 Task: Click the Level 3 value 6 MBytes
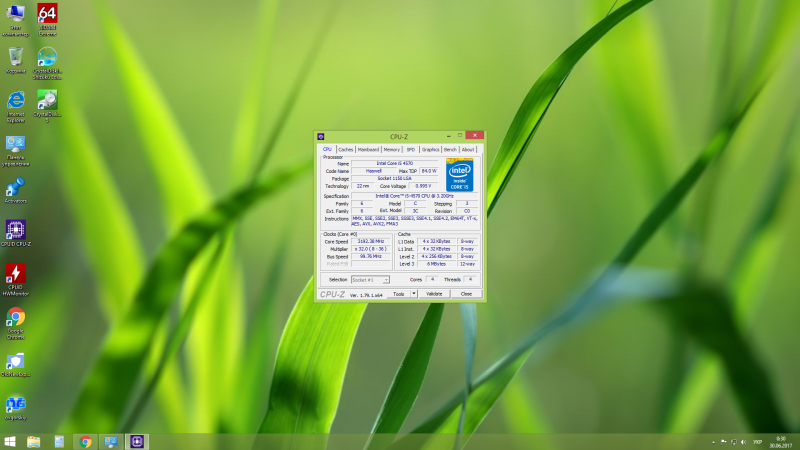pos(437,264)
